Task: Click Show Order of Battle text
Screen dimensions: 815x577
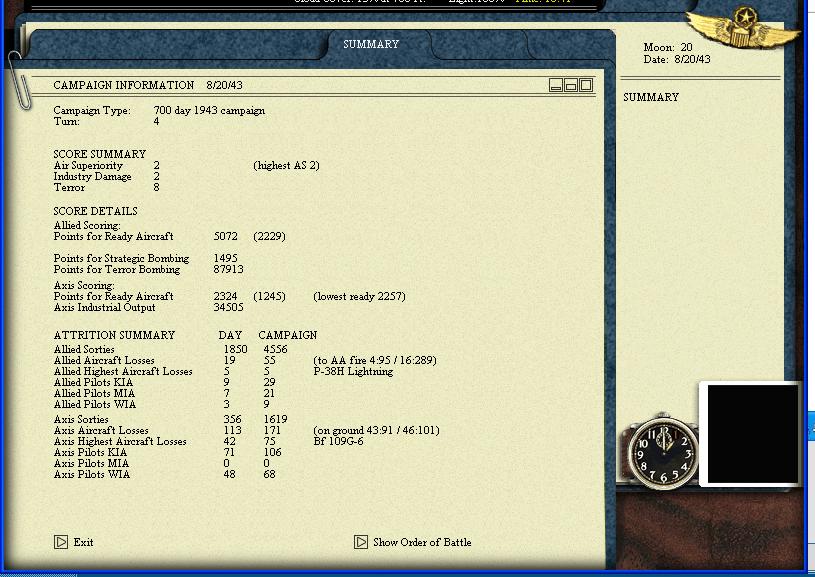Action: (422, 542)
